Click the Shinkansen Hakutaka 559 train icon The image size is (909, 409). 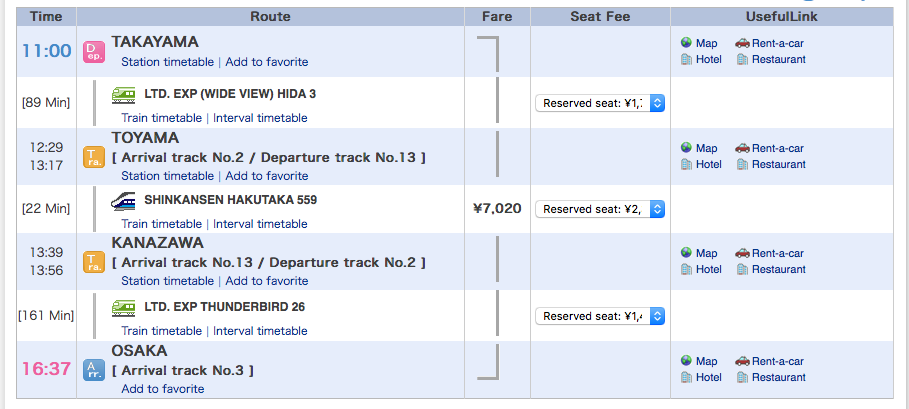point(124,200)
